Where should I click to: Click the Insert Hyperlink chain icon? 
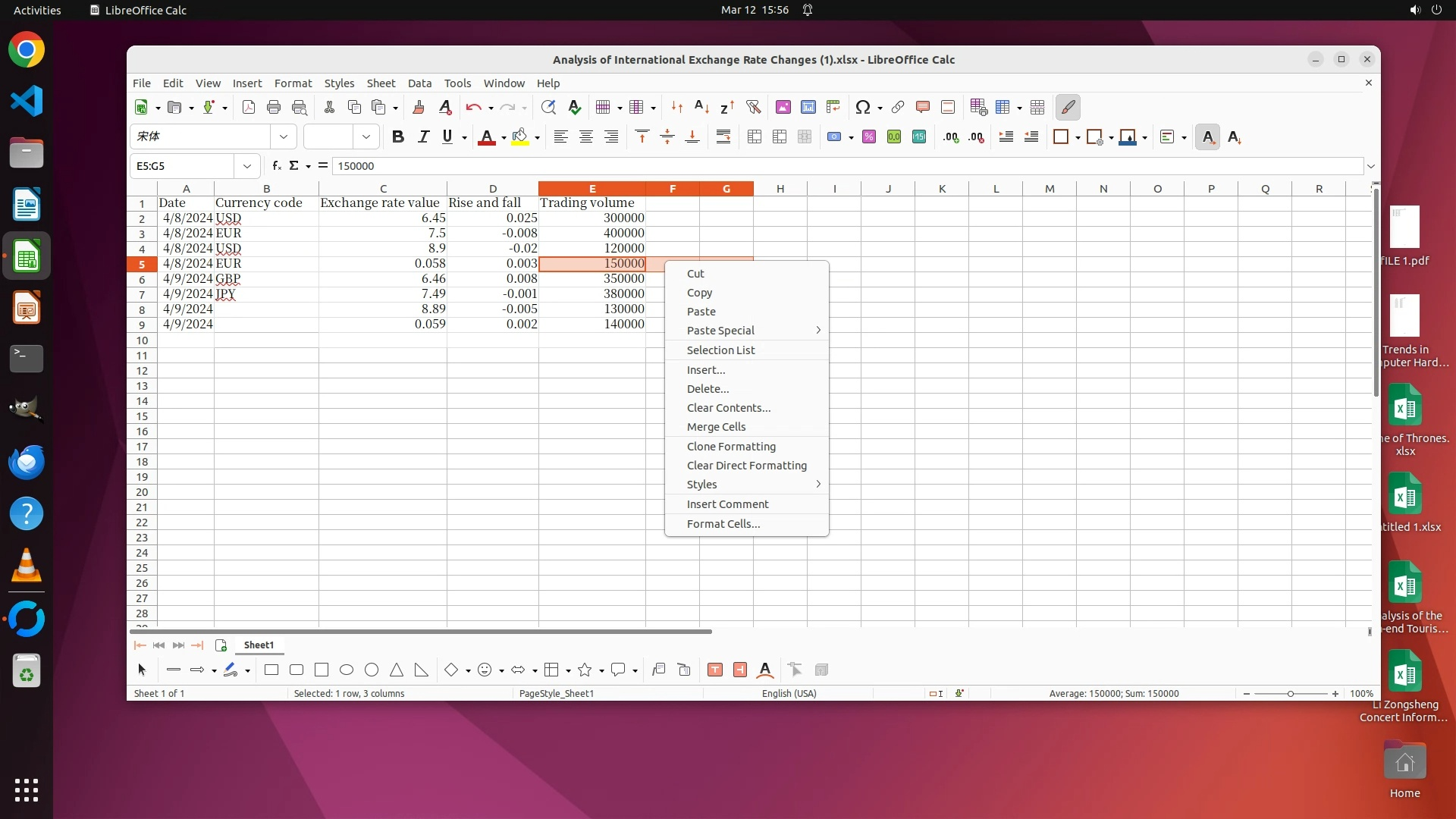[x=898, y=107]
